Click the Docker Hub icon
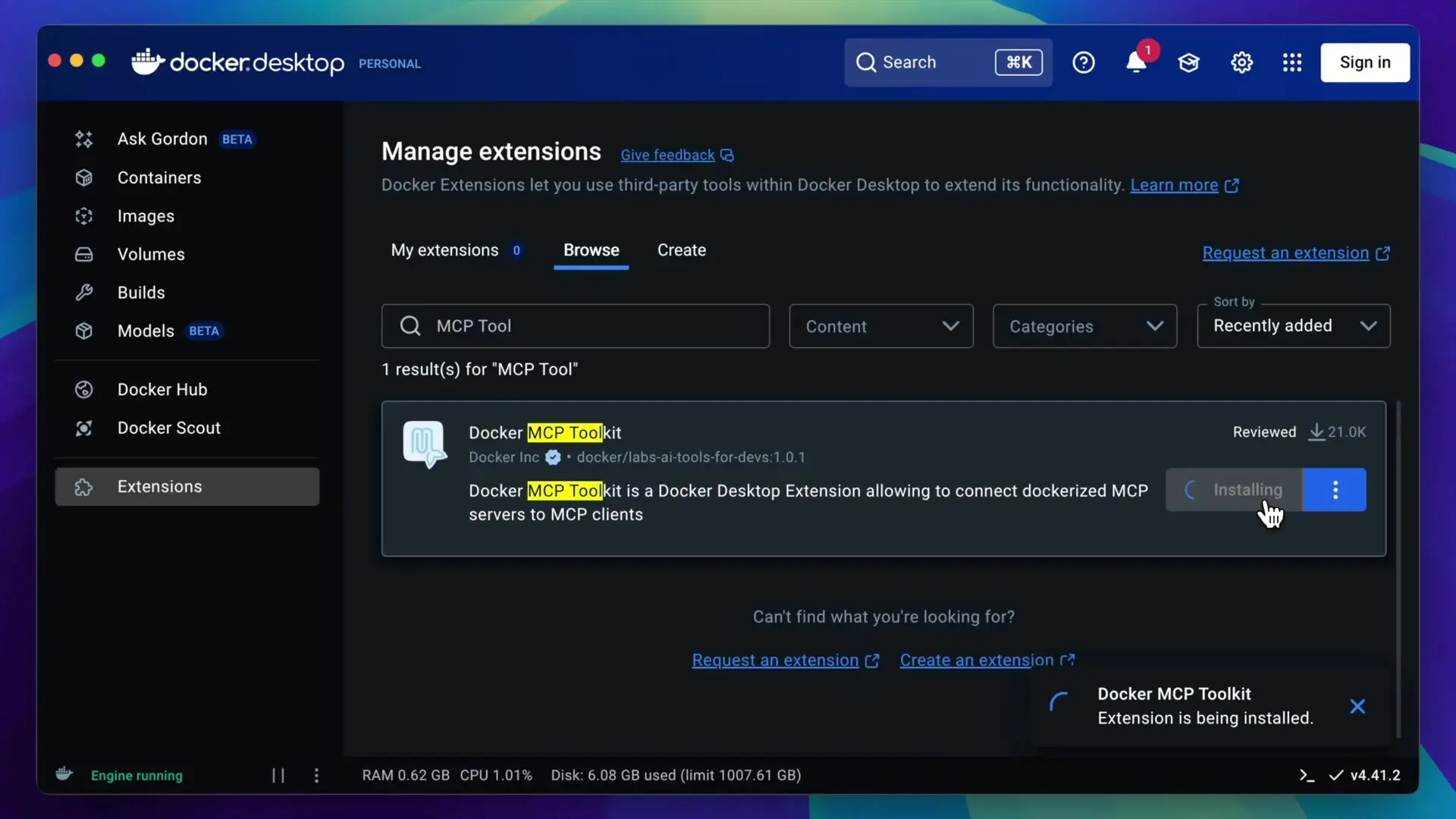Image resolution: width=1456 pixels, height=819 pixels. point(83,390)
